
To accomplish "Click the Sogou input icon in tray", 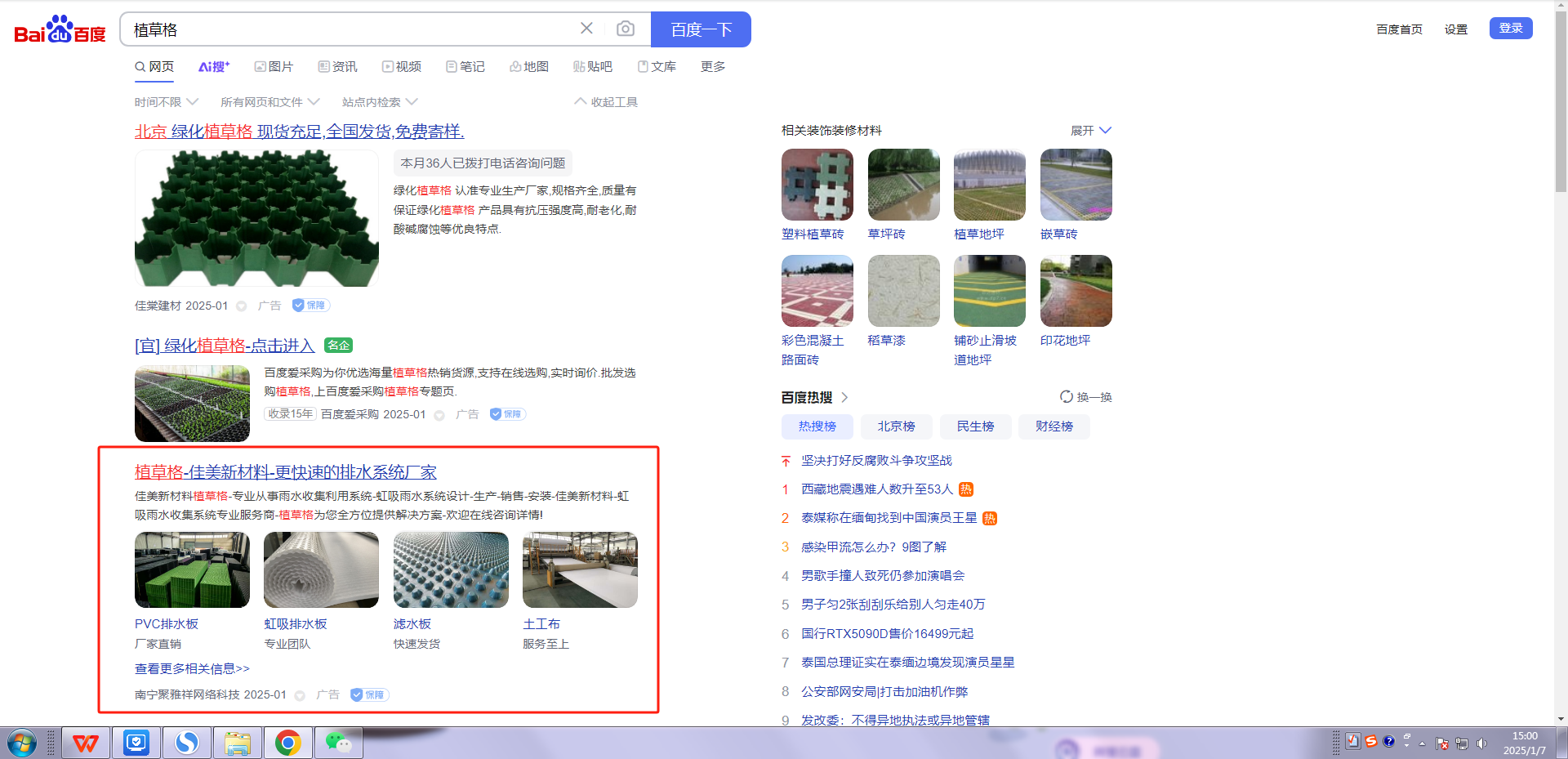I will [x=1371, y=741].
